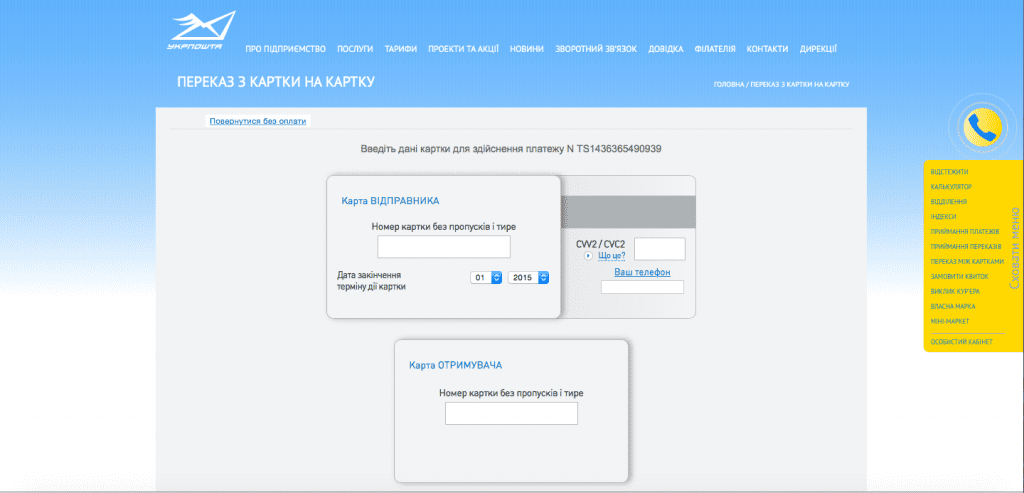Hide side menu via 'Сховати меню'
Image resolution: width=1024 pixels, height=493 pixels.
click(x=1015, y=249)
